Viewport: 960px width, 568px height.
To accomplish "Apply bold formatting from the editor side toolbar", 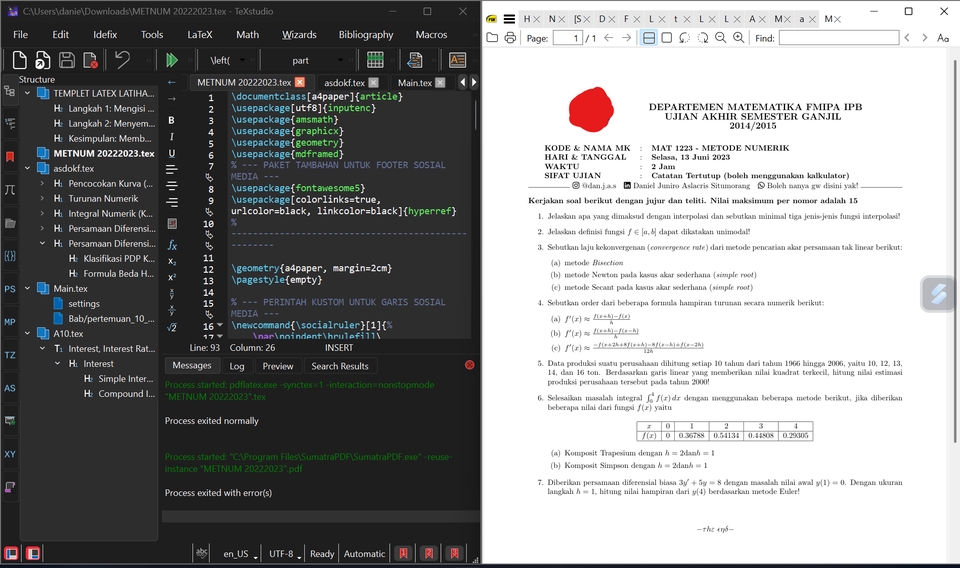I will click(171, 121).
